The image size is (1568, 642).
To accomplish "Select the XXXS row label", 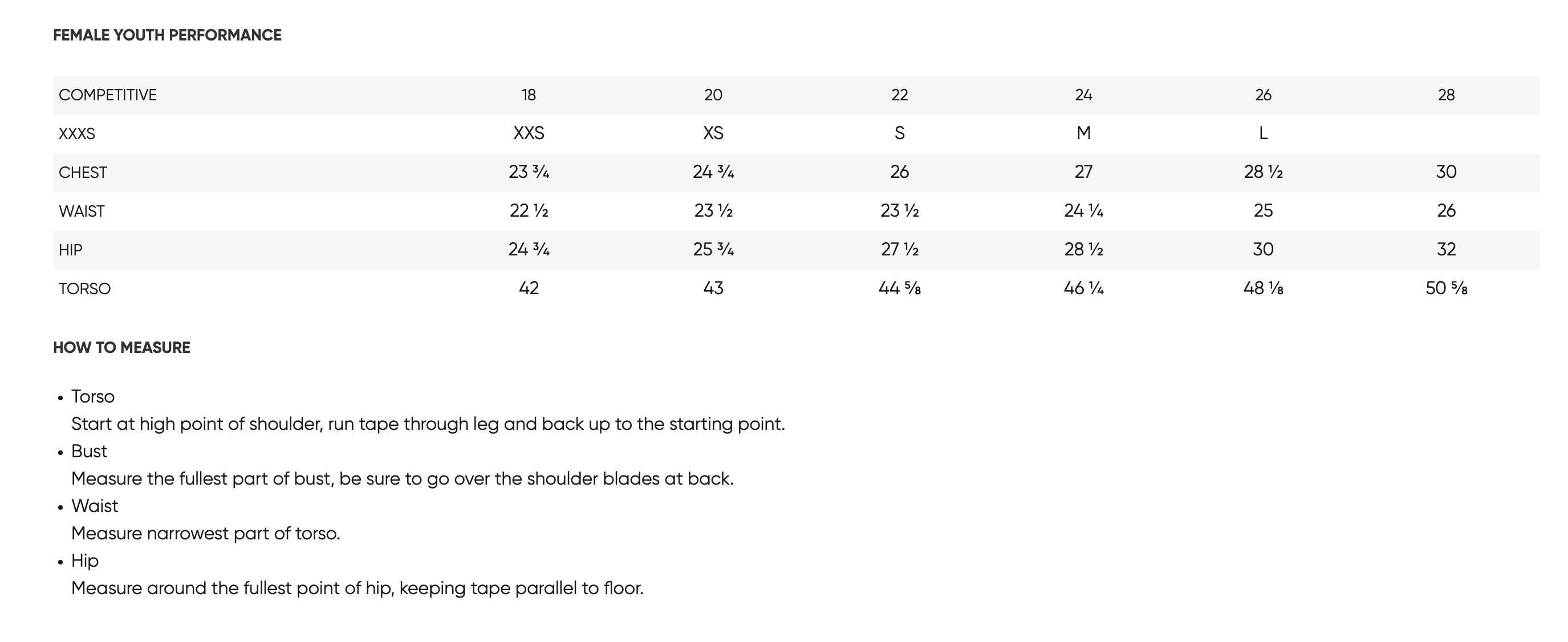I will tap(77, 134).
